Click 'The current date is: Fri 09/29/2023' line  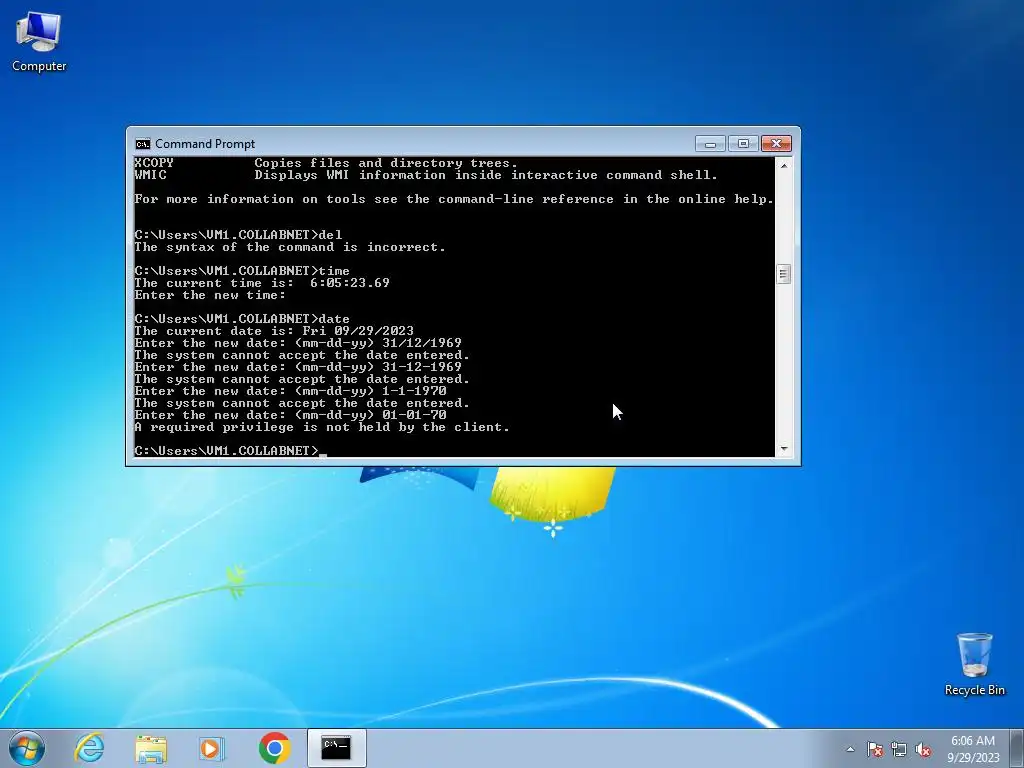point(274,331)
